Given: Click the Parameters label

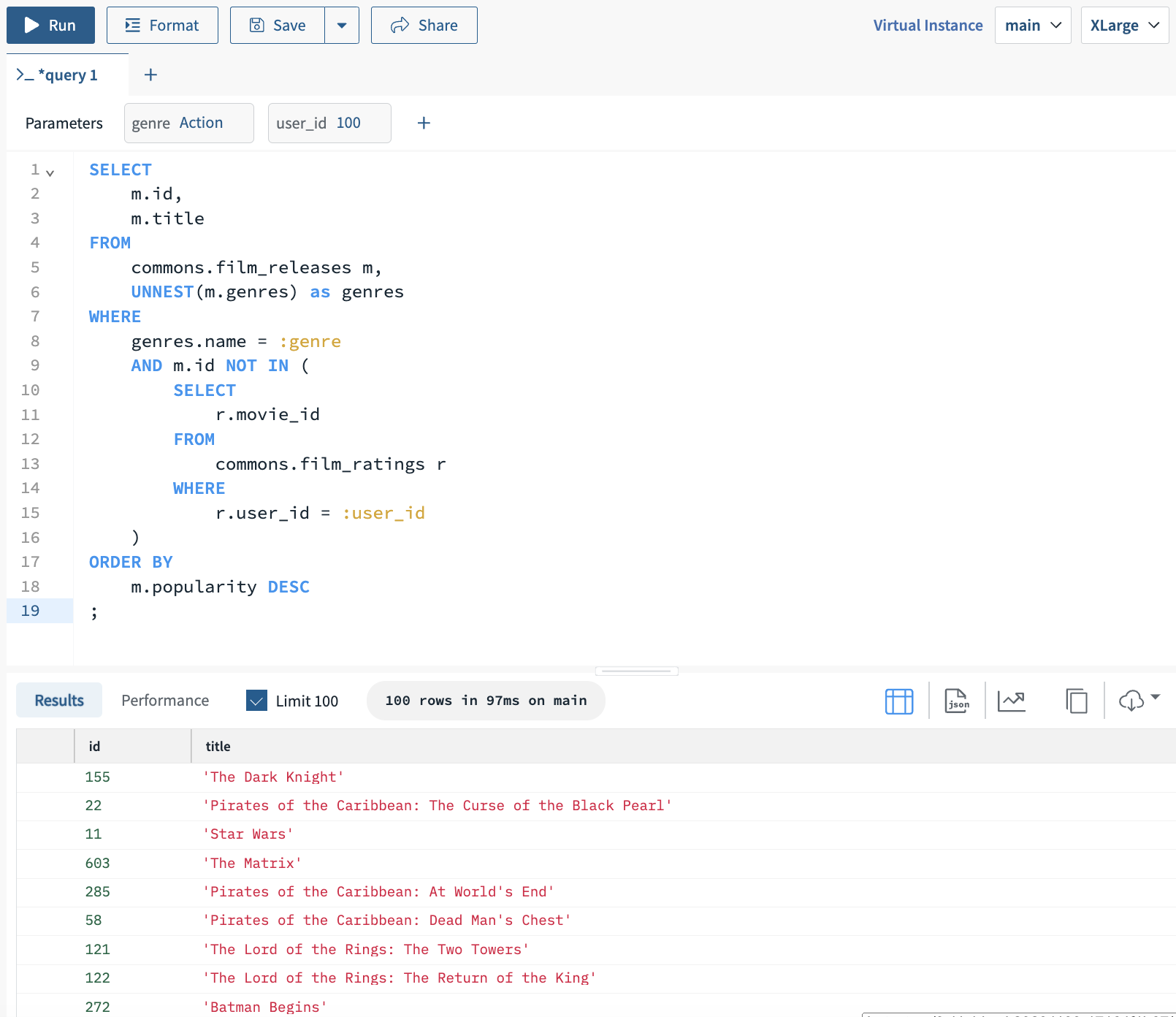Looking at the screenshot, I should click(64, 123).
